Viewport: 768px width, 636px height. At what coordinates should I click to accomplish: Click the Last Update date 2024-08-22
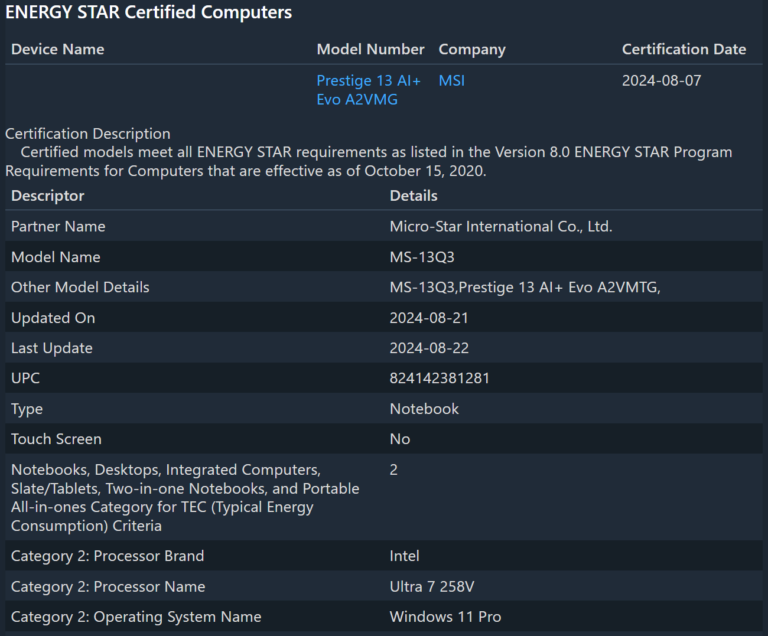(x=429, y=348)
